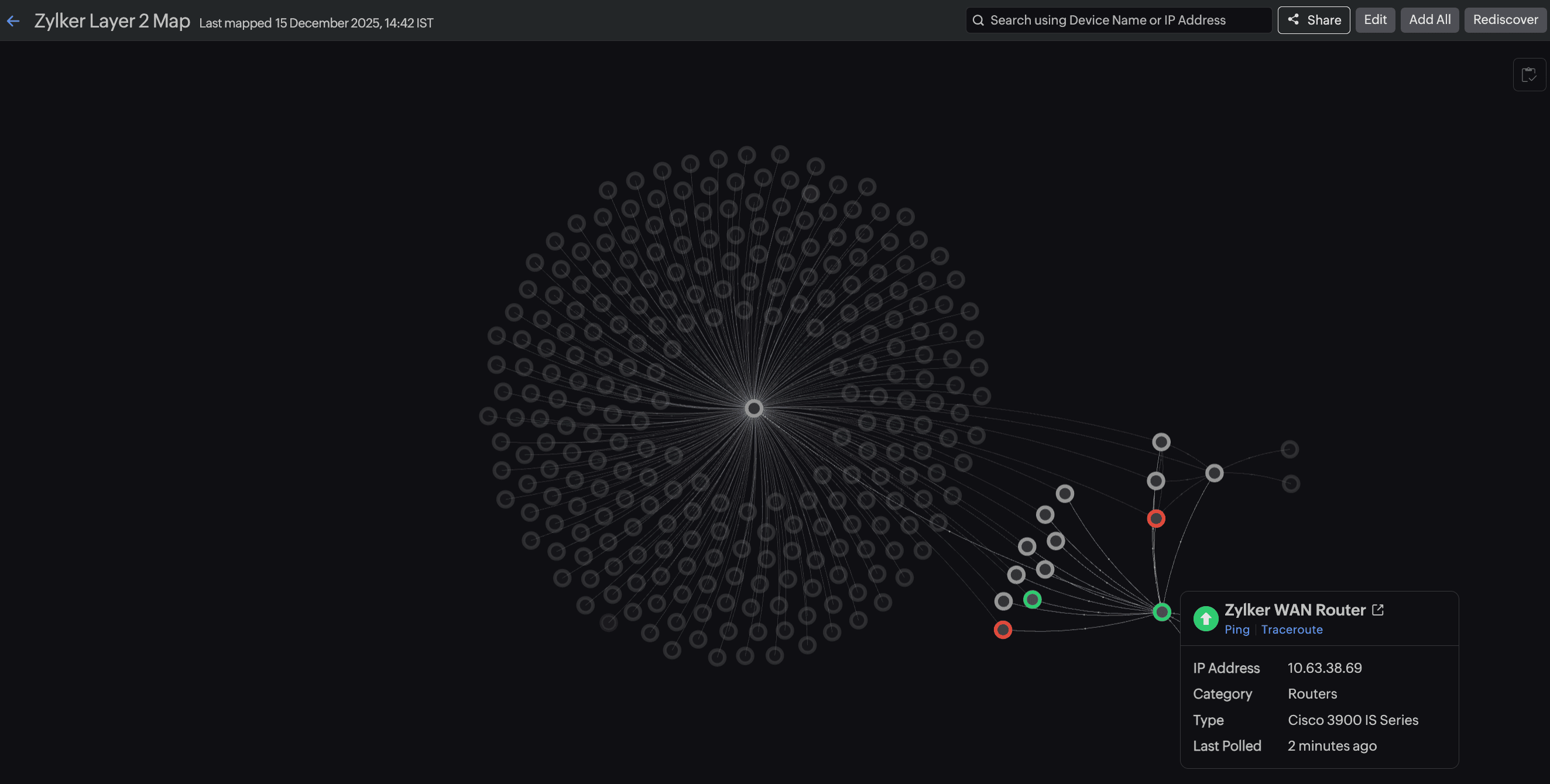This screenshot has width=1550, height=784.
Task: Click the Zylker WAN Router title
Action: point(1294,610)
